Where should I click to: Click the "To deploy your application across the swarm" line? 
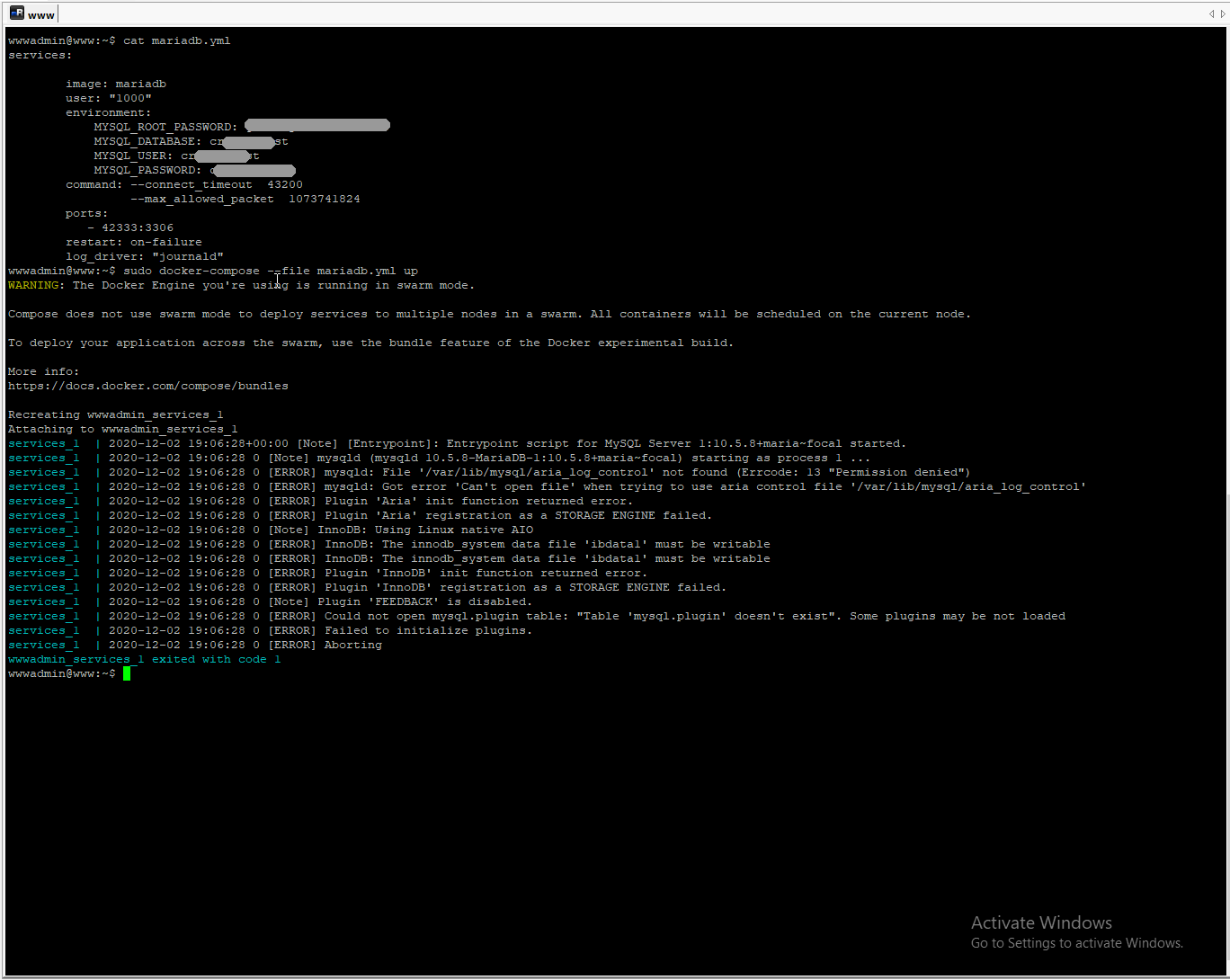tap(371, 343)
